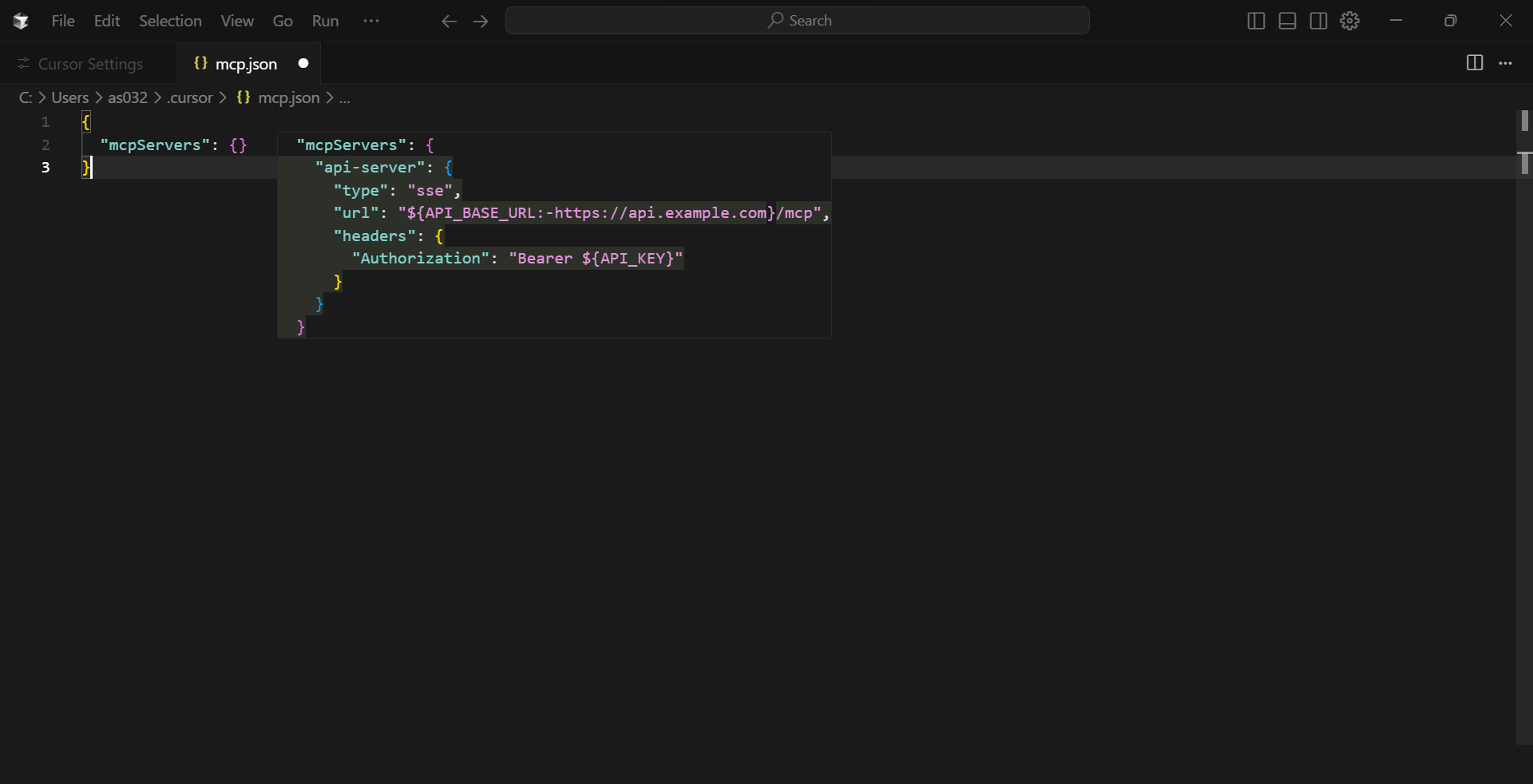The width and height of the screenshot is (1533, 784).
Task: Split the editor to the right
Action: coord(1475,63)
